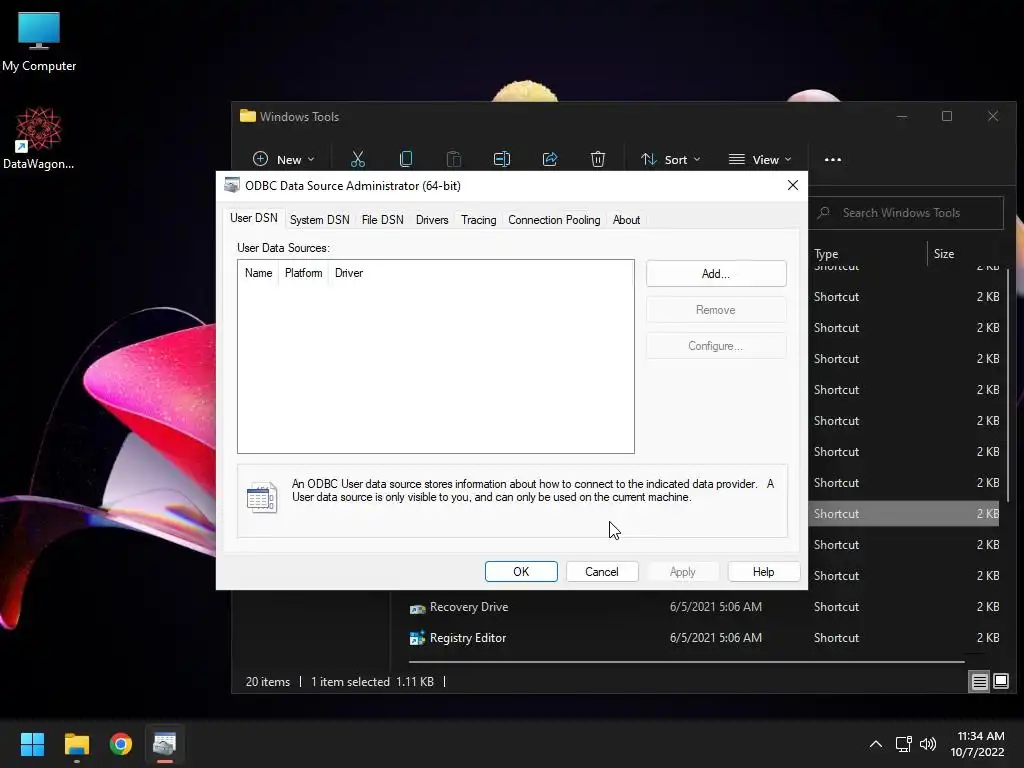
Task: Open the network tray icon
Action: (x=904, y=744)
